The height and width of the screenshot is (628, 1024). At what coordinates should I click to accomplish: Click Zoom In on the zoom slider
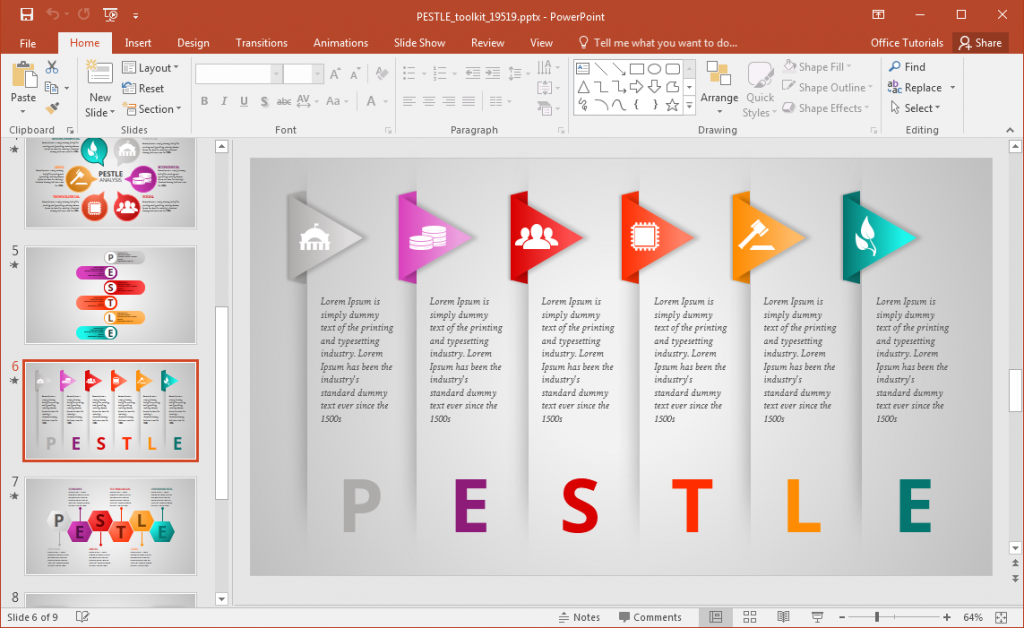[x=945, y=616]
